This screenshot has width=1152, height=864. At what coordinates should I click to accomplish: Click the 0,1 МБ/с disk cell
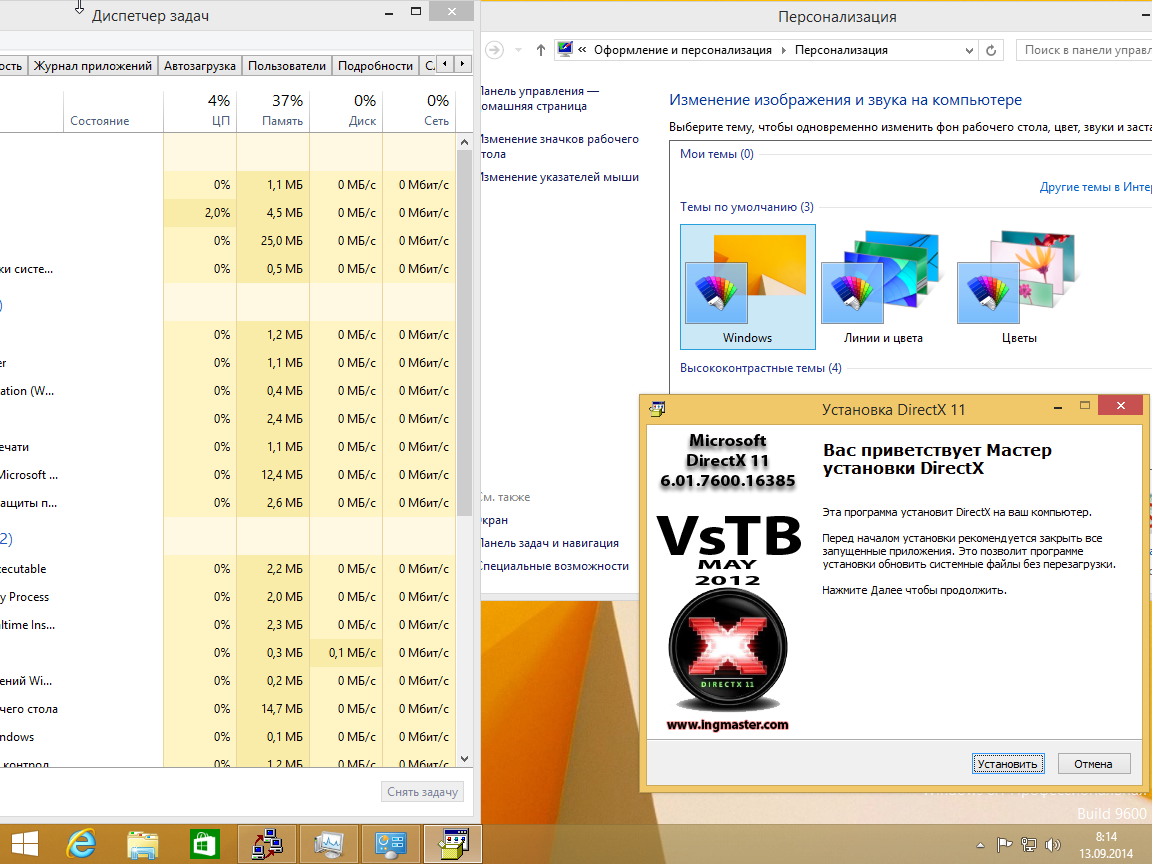click(x=346, y=653)
